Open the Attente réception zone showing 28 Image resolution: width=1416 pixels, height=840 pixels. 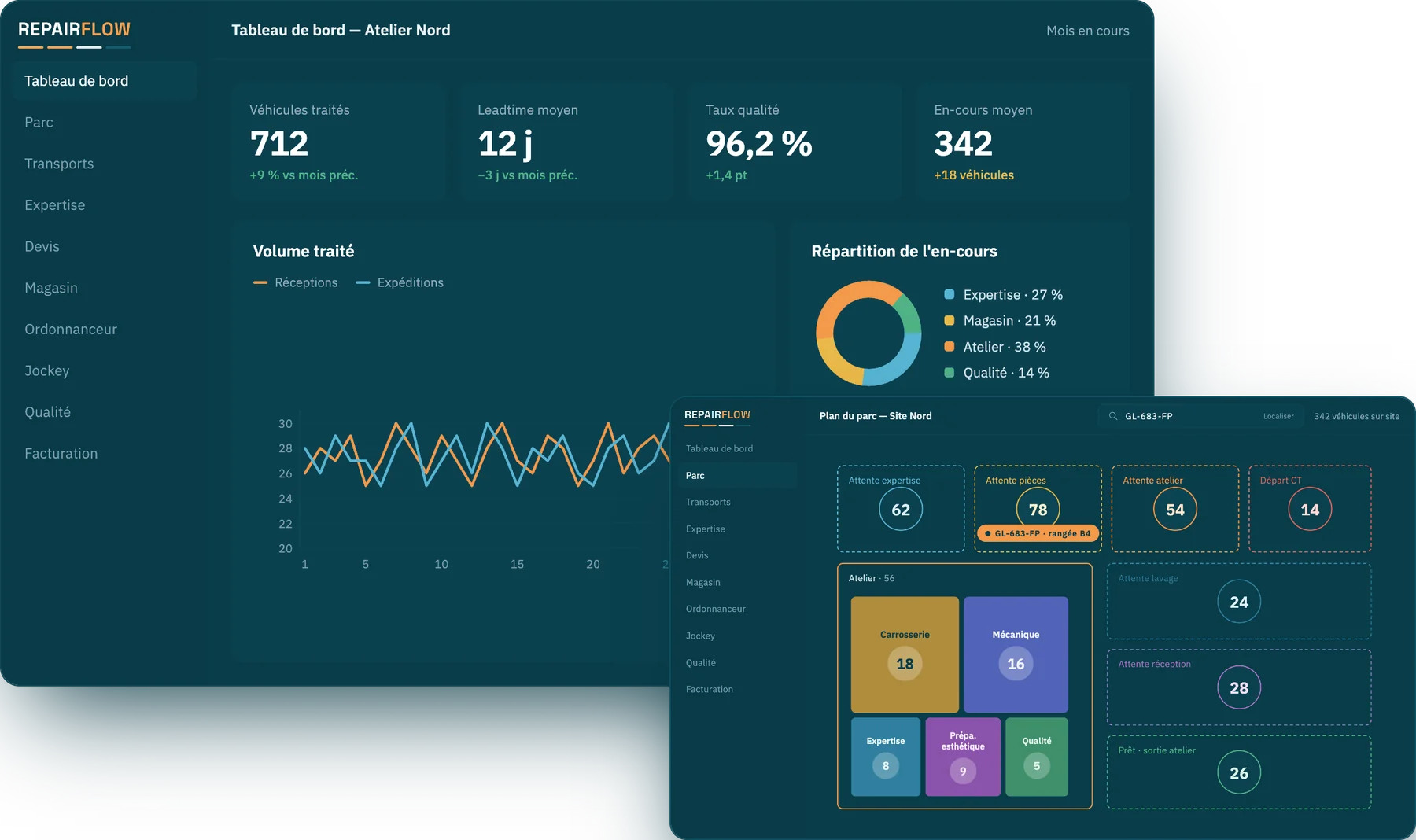tap(1239, 687)
